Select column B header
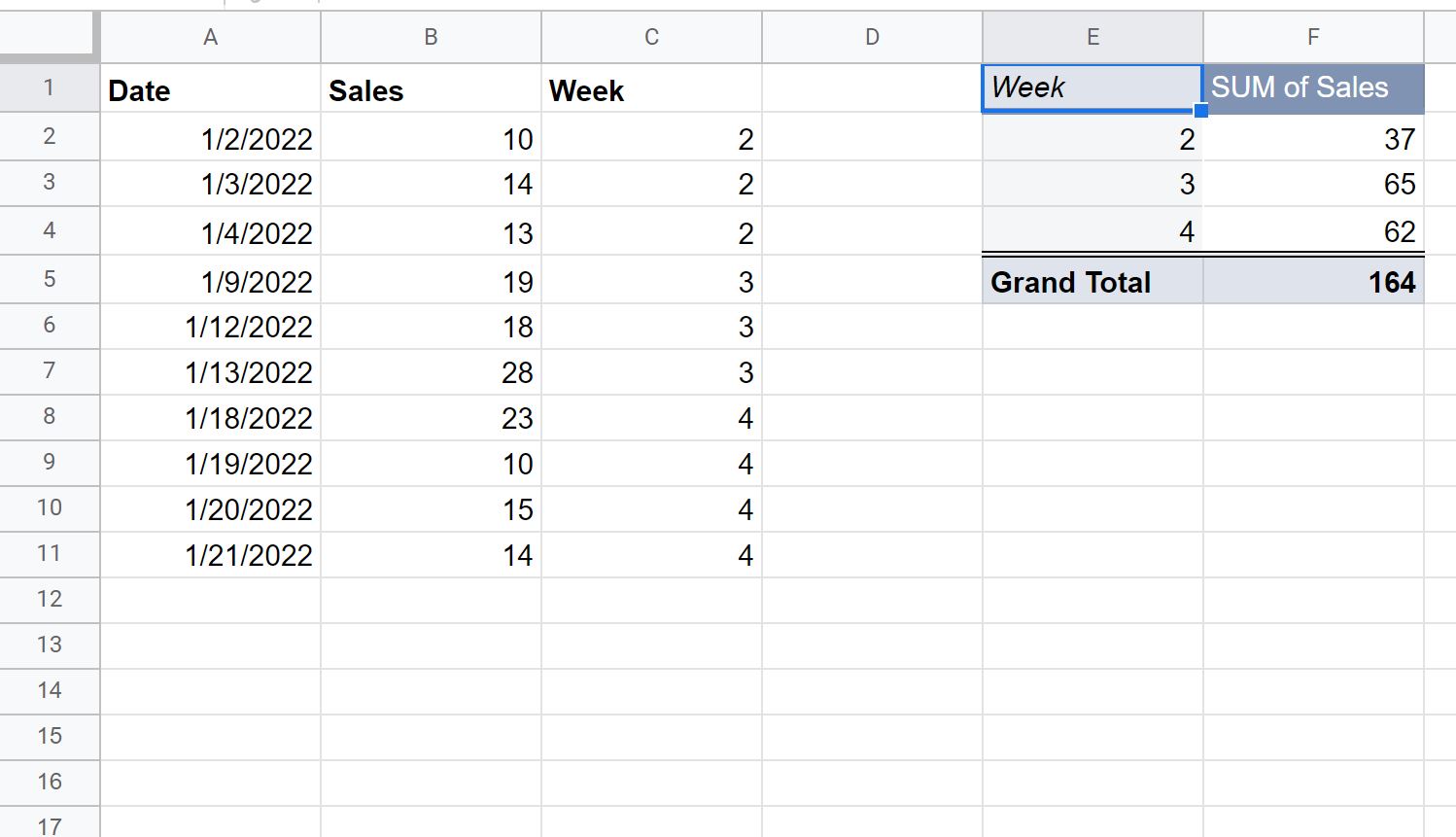1456x837 pixels. coord(431,37)
